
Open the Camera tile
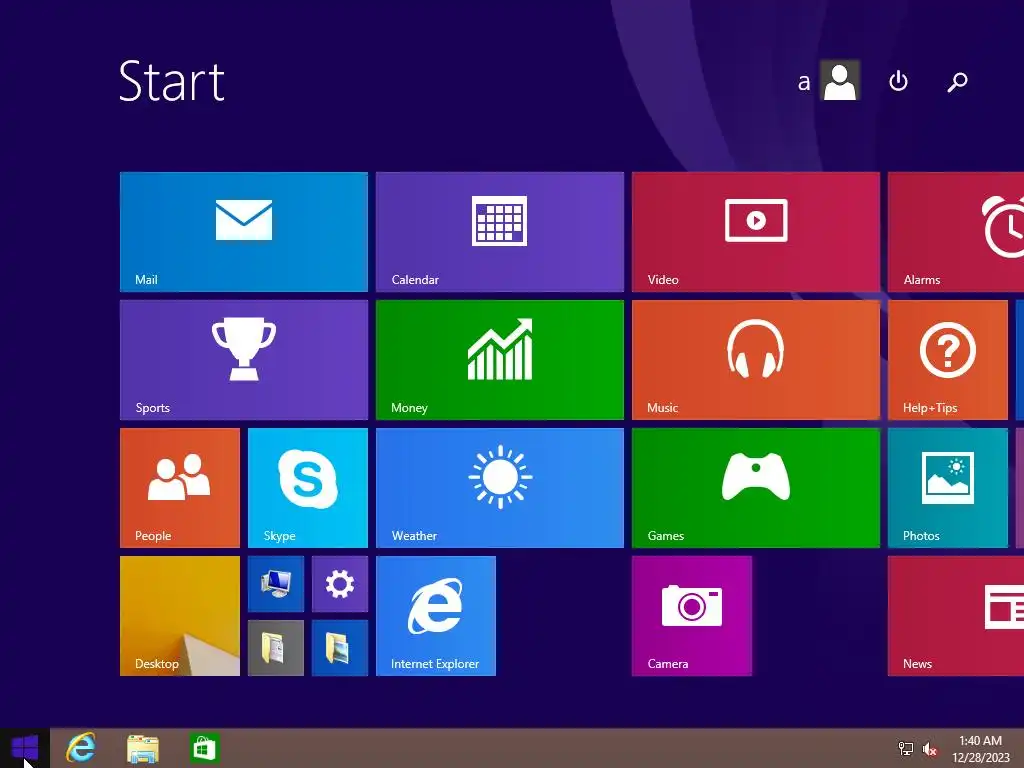[x=692, y=616]
